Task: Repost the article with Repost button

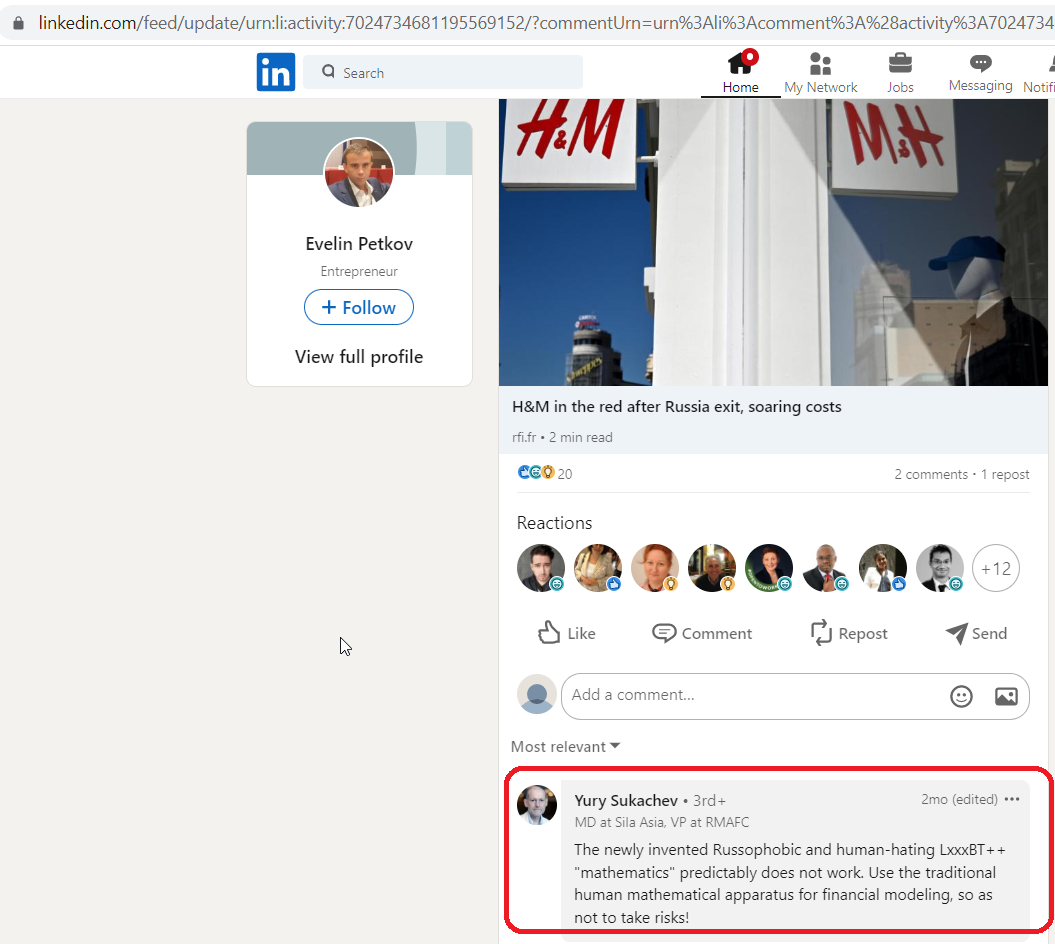Action: pos(848,633)
